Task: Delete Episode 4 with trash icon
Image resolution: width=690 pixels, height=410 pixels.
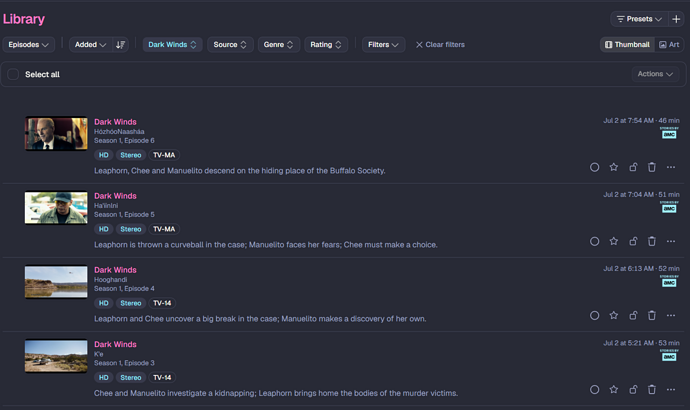Action: (652, 315)
